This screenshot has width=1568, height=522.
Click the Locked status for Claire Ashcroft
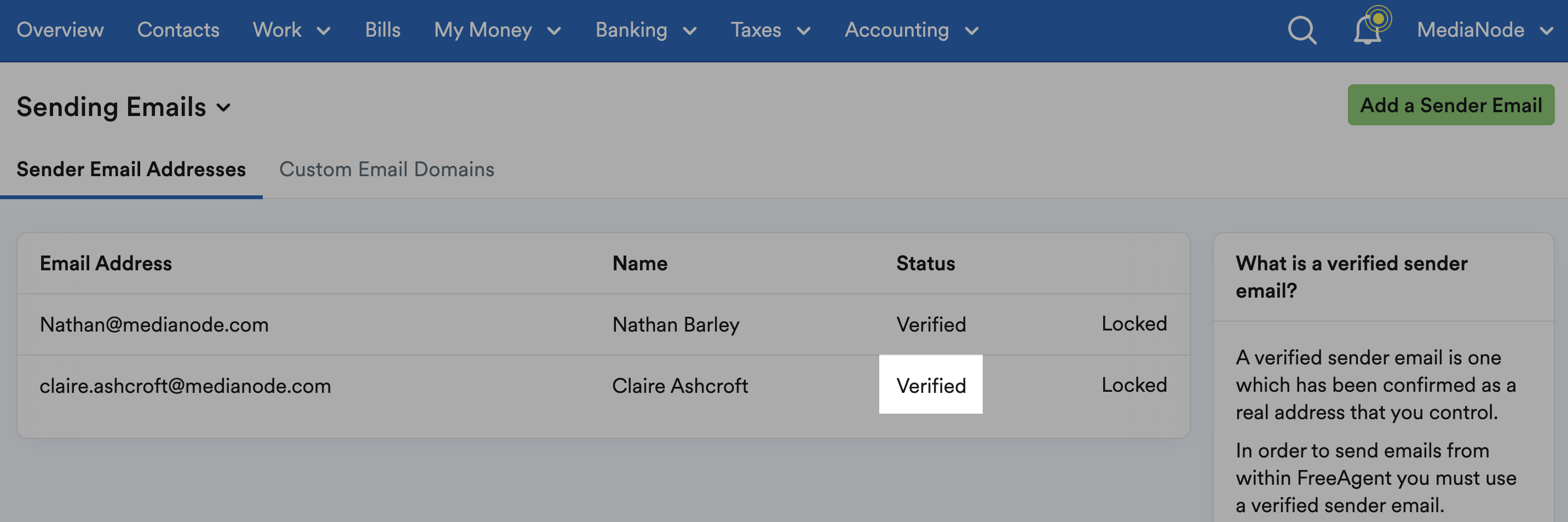pyautogui.click(x=1133, y=385)
